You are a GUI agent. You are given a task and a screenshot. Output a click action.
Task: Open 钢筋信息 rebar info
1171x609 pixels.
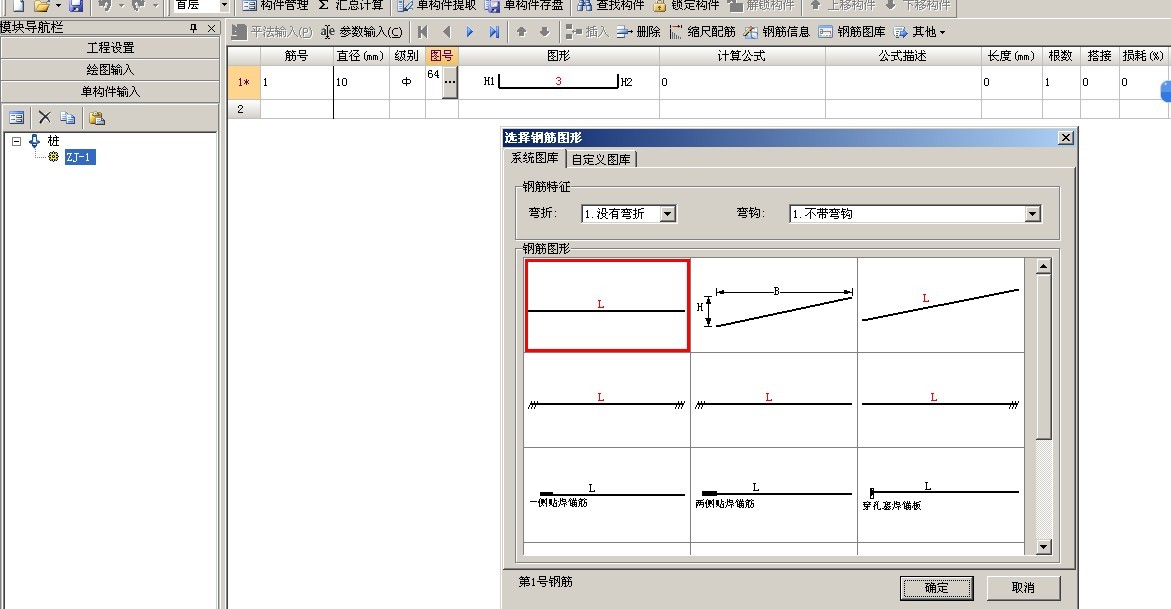tap(777, 32)
